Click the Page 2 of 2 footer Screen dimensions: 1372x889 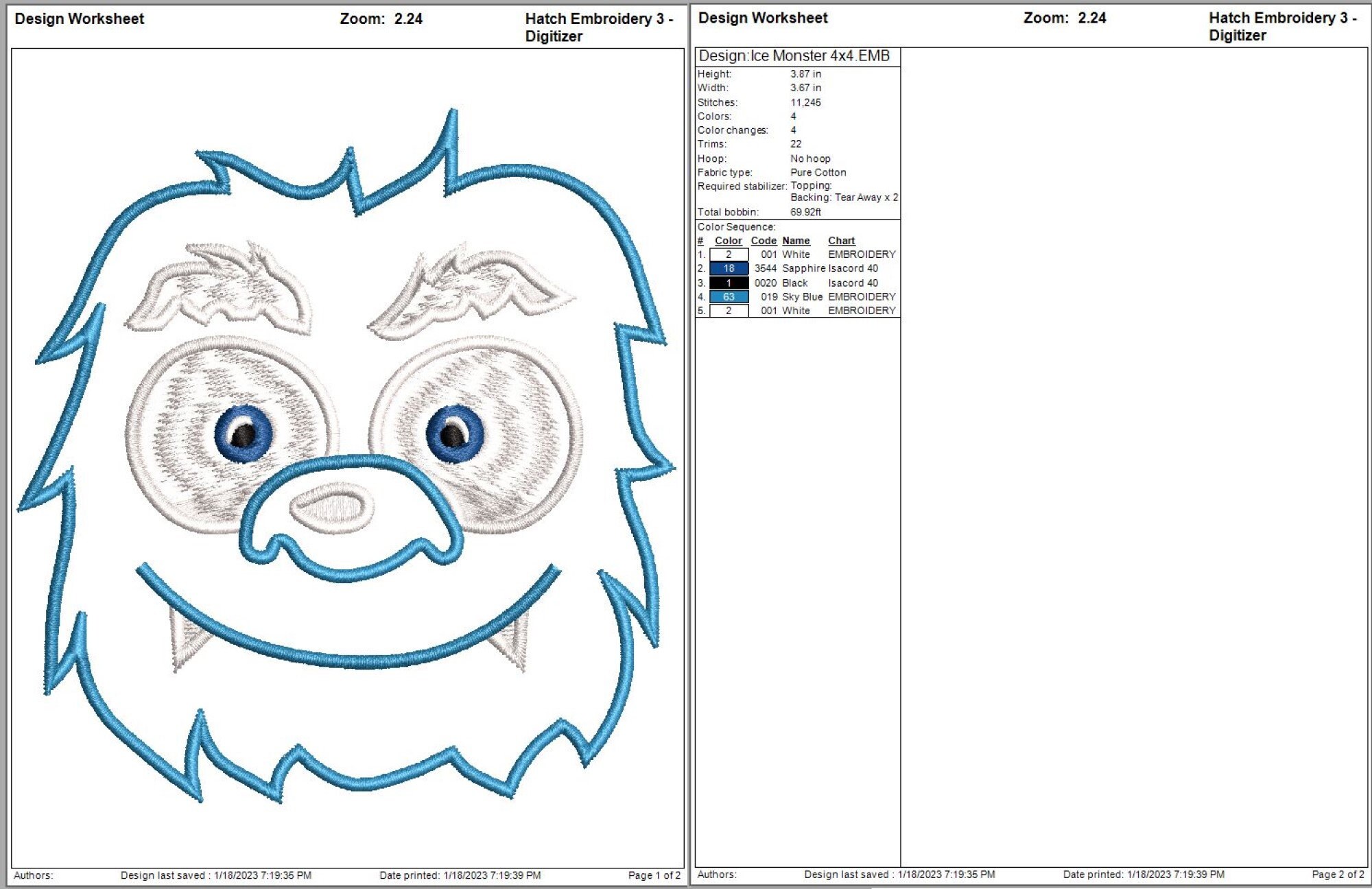pos(1338,875)
